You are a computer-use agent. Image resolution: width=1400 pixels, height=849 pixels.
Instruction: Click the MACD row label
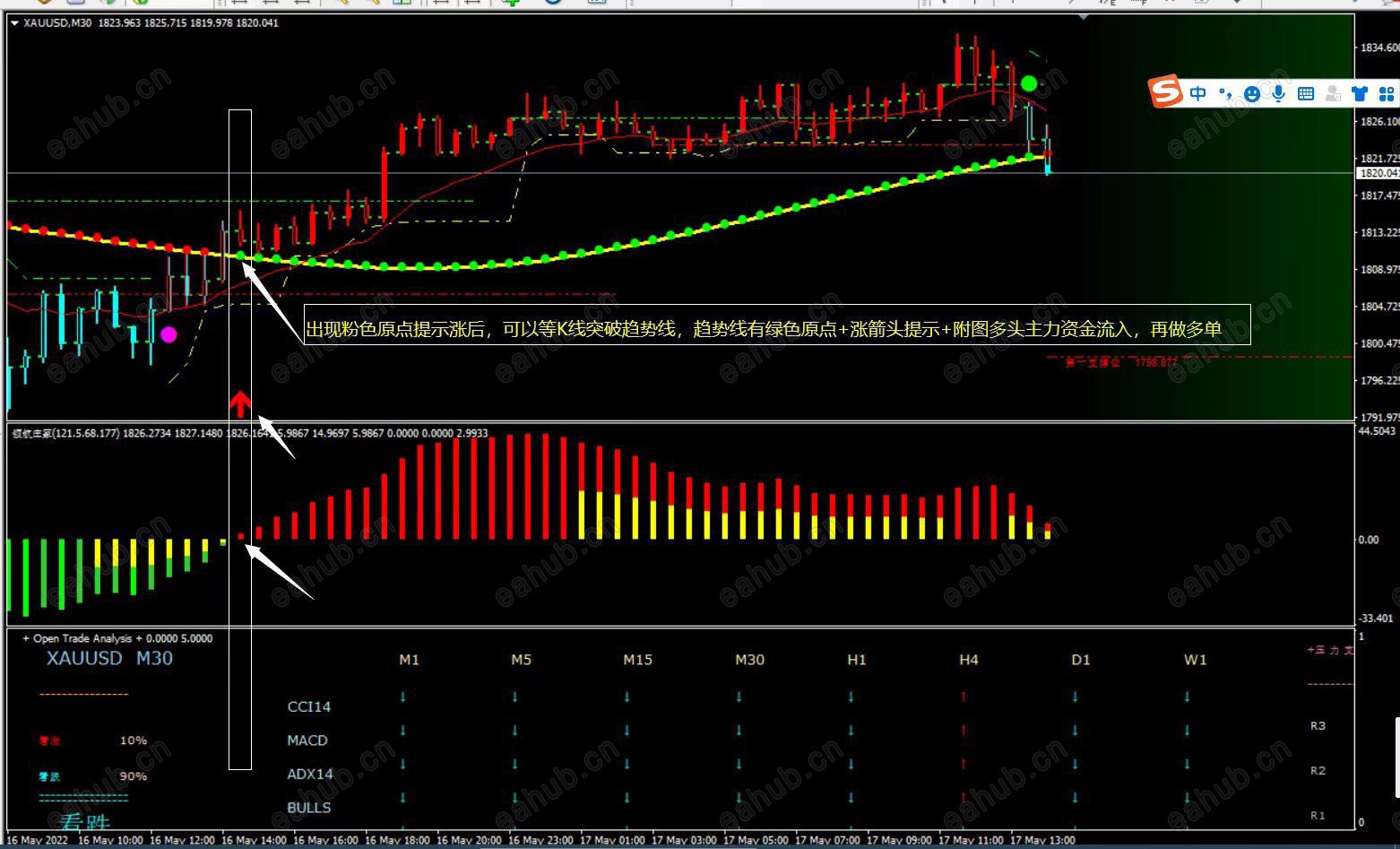pyautogui.click(x=307, y=741)
